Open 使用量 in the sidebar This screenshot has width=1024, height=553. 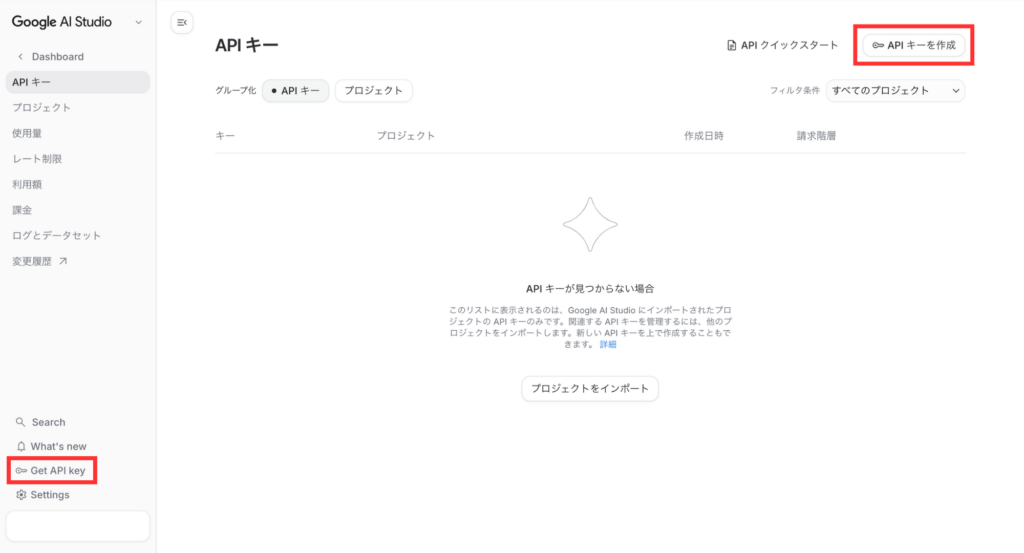tap(27, 133)
